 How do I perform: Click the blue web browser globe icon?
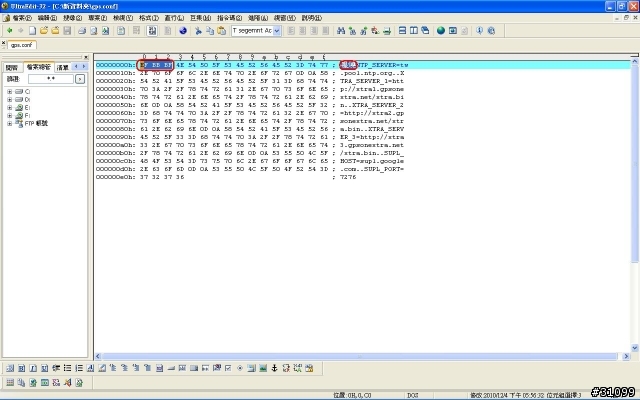click(x=183, y=31)
